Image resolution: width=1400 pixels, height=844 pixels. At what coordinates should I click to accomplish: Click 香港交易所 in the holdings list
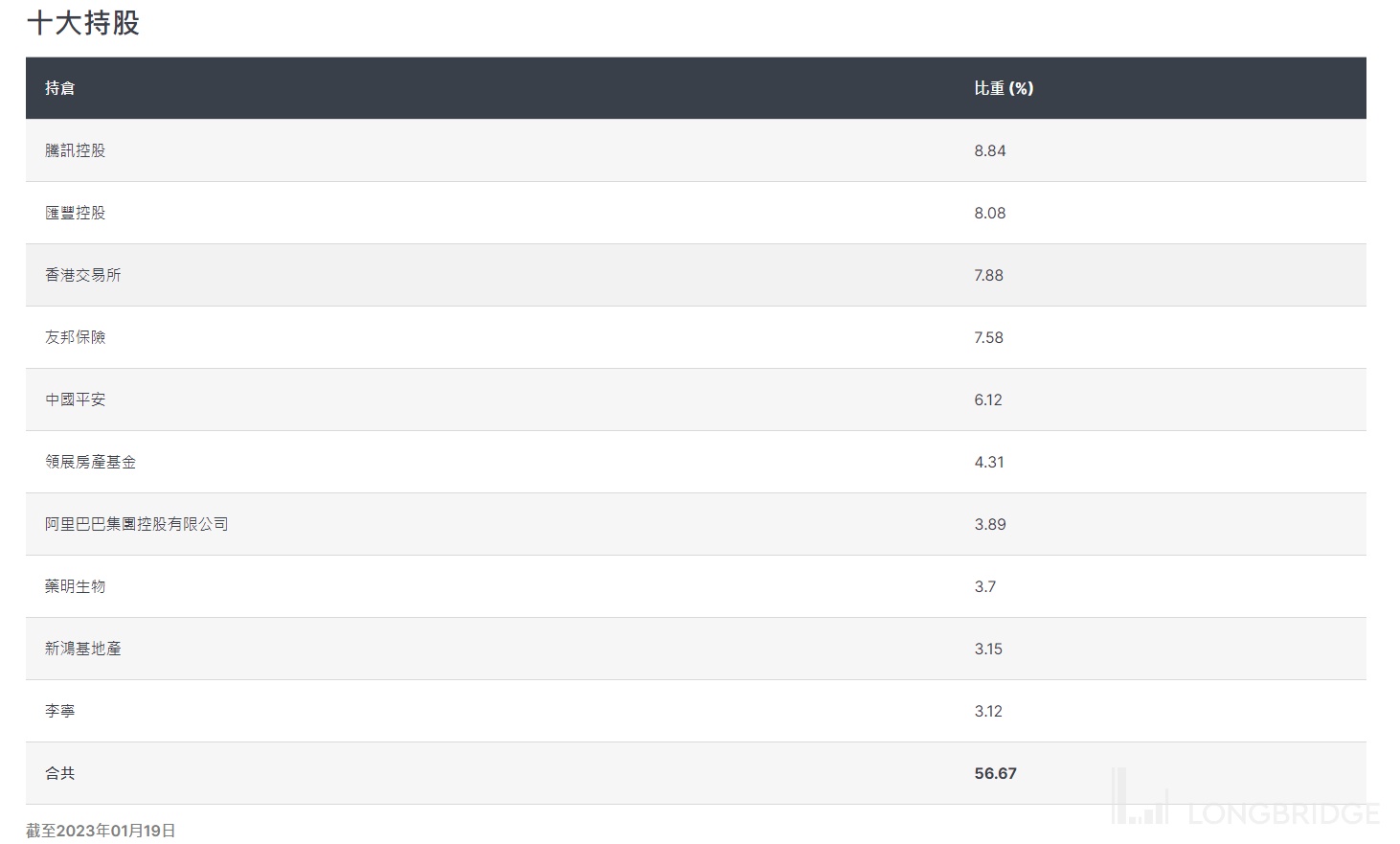point(83,275)
